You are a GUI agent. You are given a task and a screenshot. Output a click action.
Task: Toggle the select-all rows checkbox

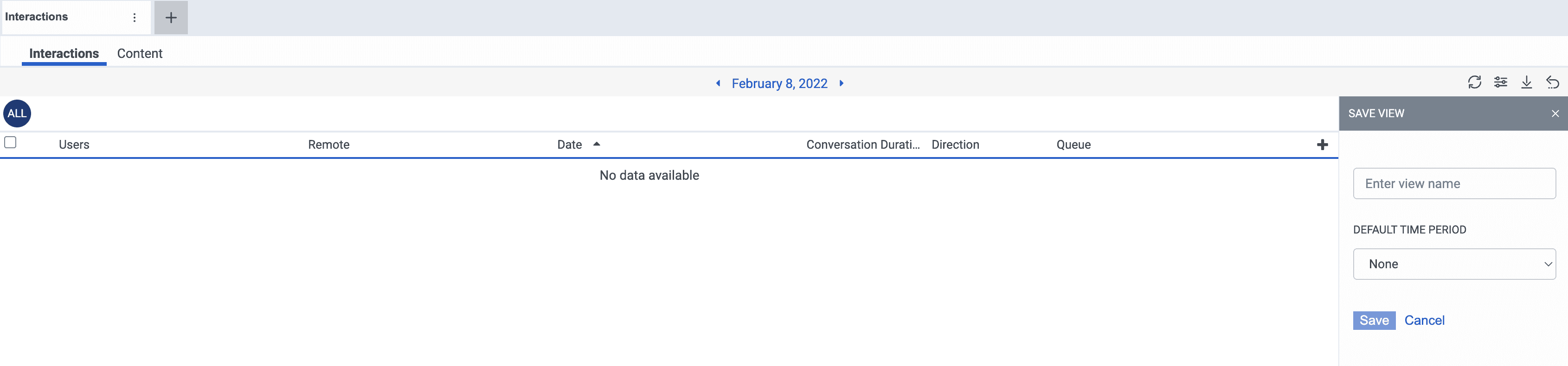click(10, 143)
